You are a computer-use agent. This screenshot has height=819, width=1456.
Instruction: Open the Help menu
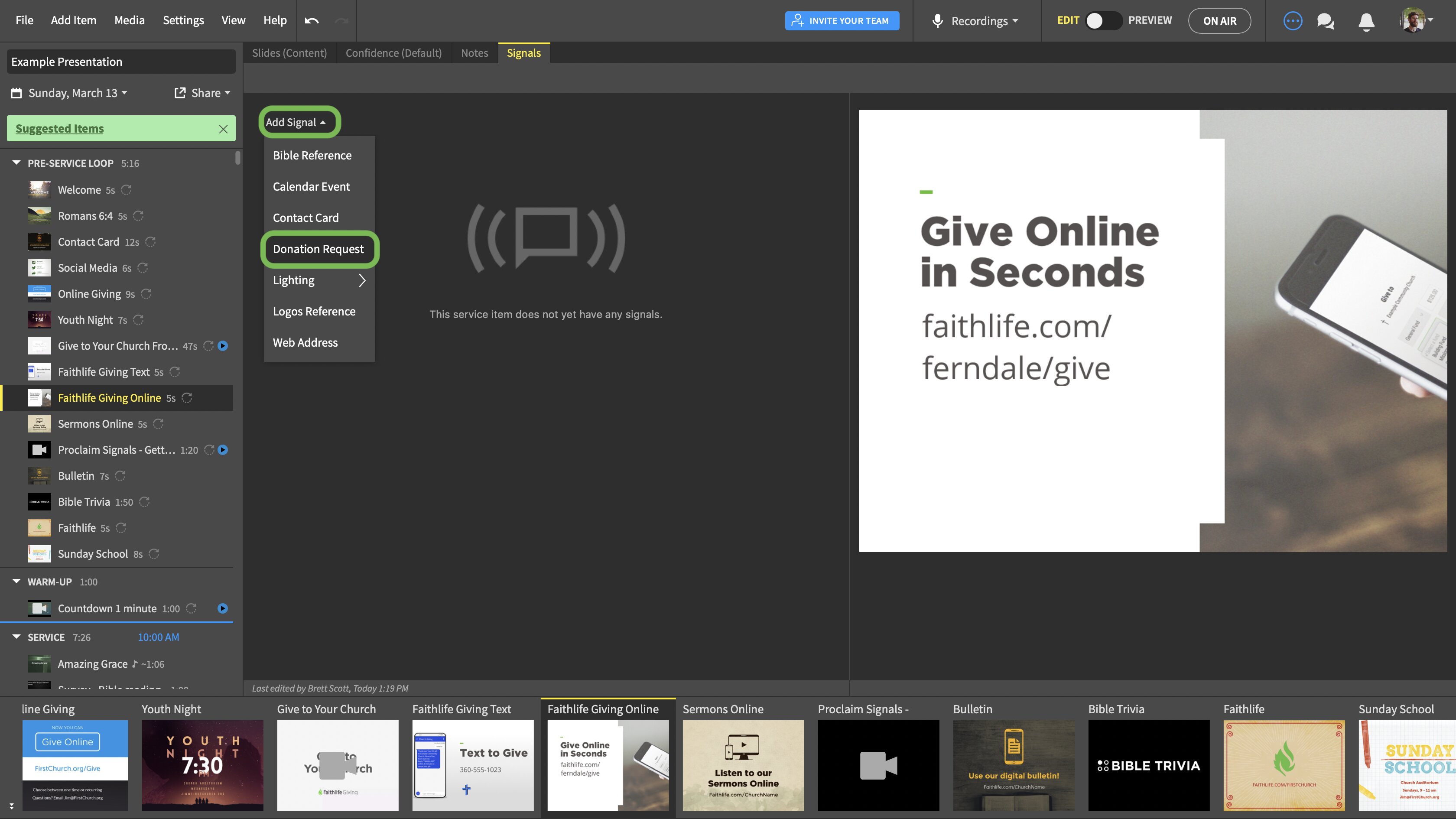(x=275, y=20)
